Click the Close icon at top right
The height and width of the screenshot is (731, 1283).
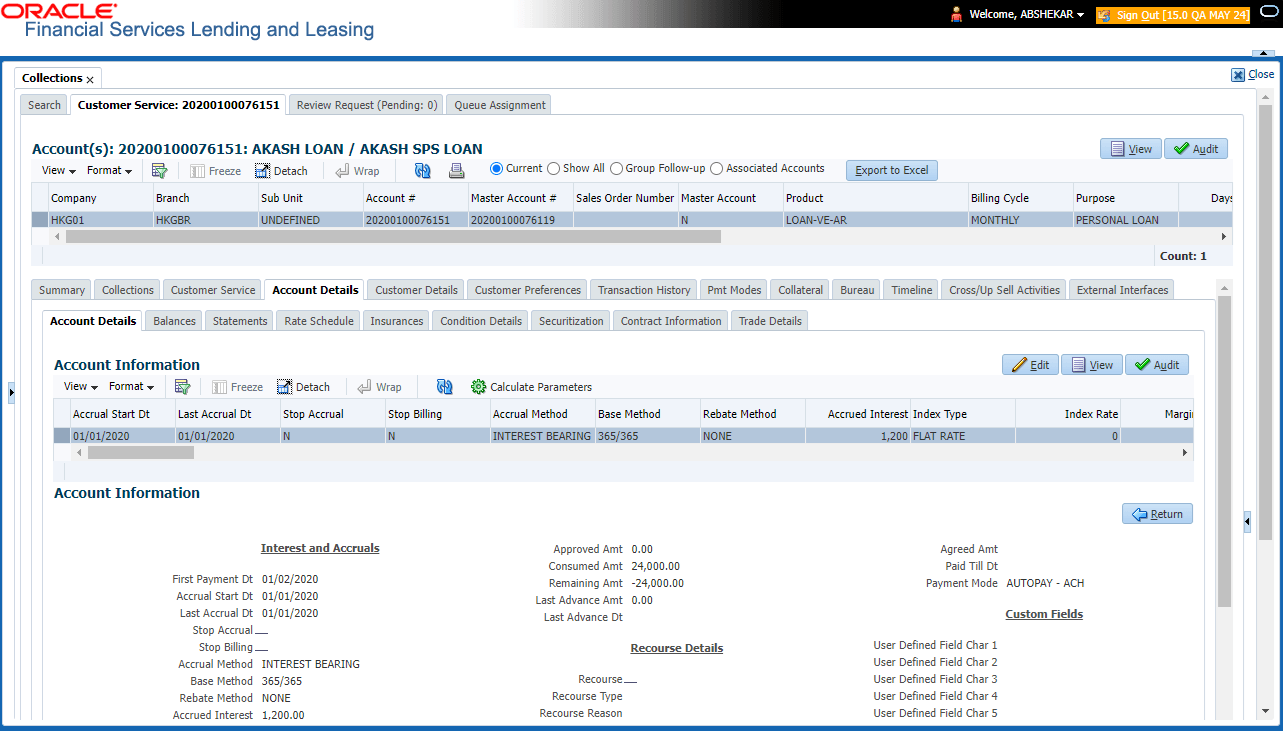[x=1238, y=75]
